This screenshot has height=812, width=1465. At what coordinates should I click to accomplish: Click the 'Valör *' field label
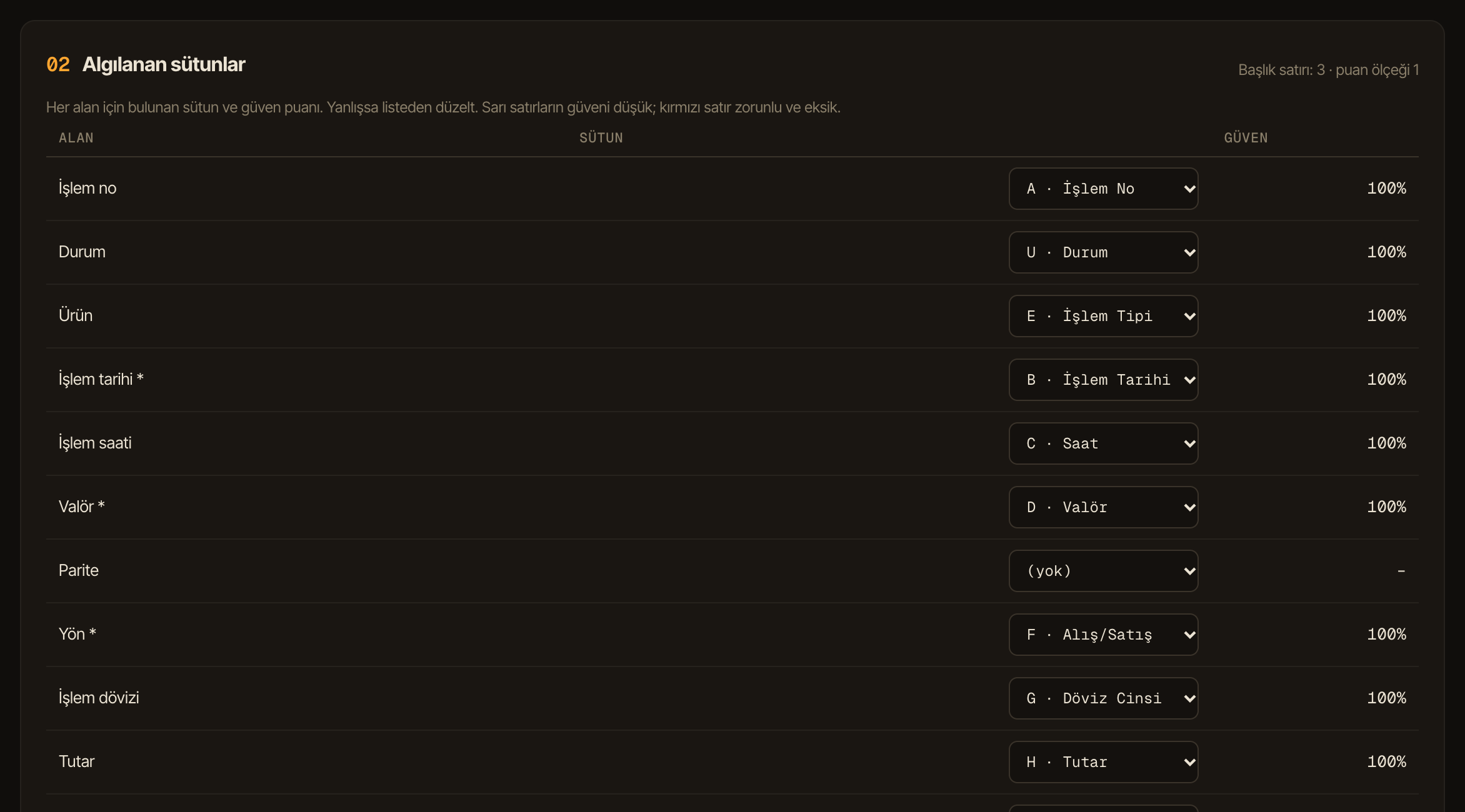coord(82,507)
